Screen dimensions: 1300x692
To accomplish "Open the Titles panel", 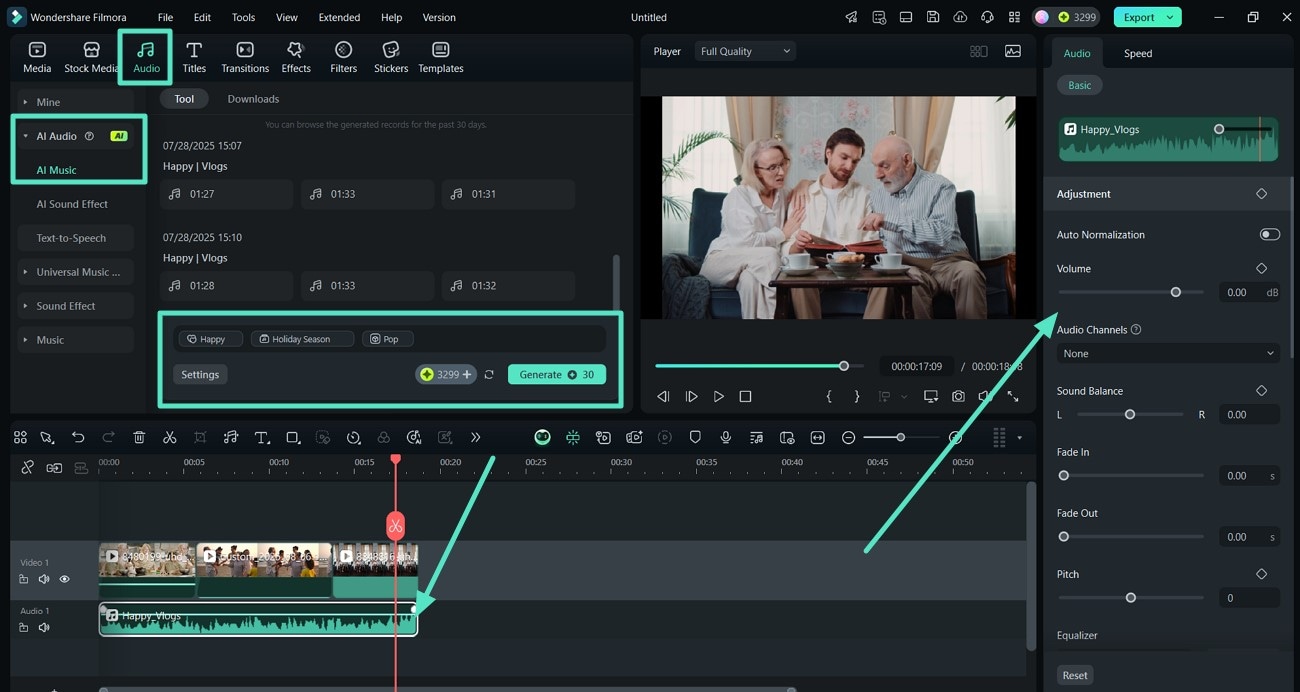I will click(194, 57).
